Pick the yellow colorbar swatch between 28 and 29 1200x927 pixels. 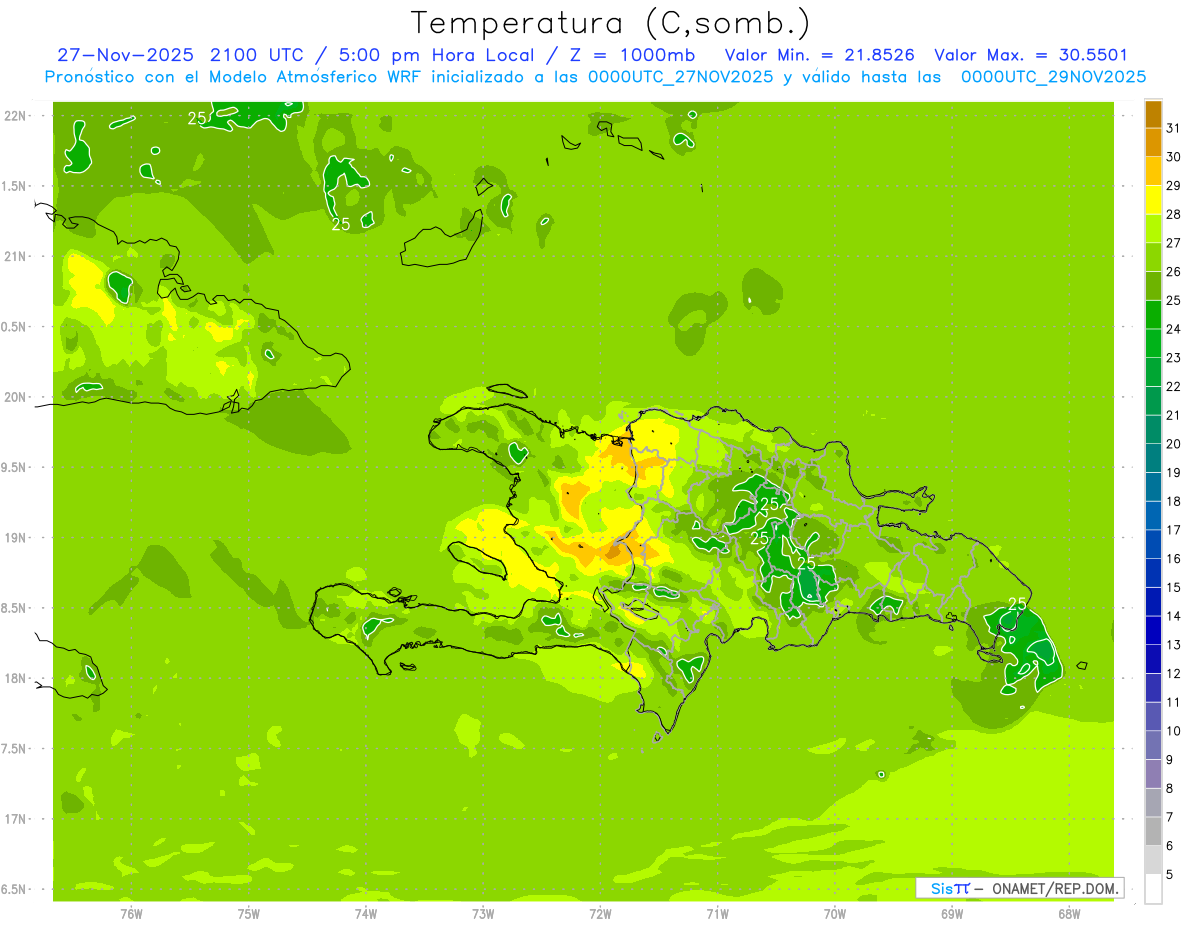1153,200
